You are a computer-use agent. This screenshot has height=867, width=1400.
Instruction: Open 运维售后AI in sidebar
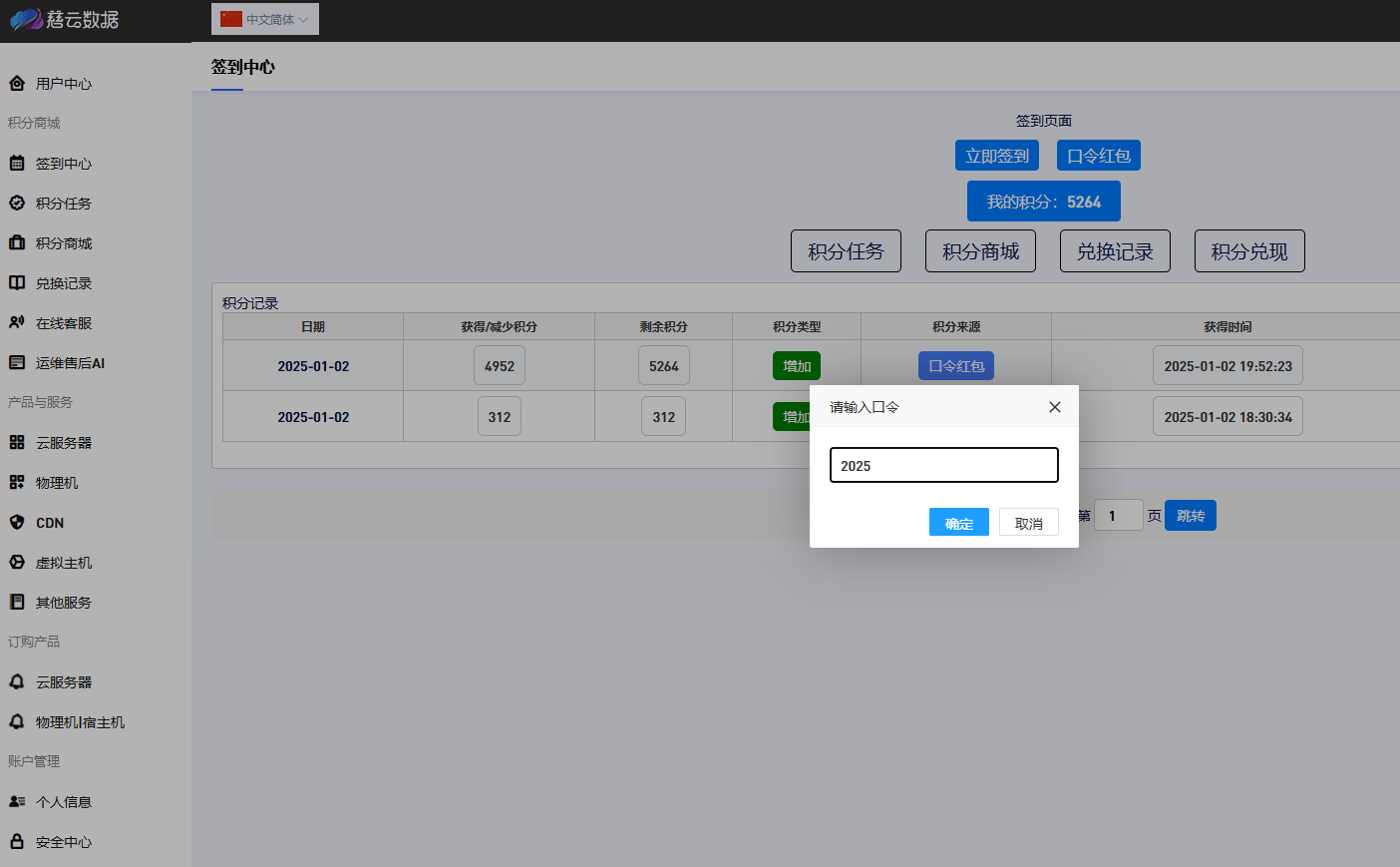coord(70,363)
